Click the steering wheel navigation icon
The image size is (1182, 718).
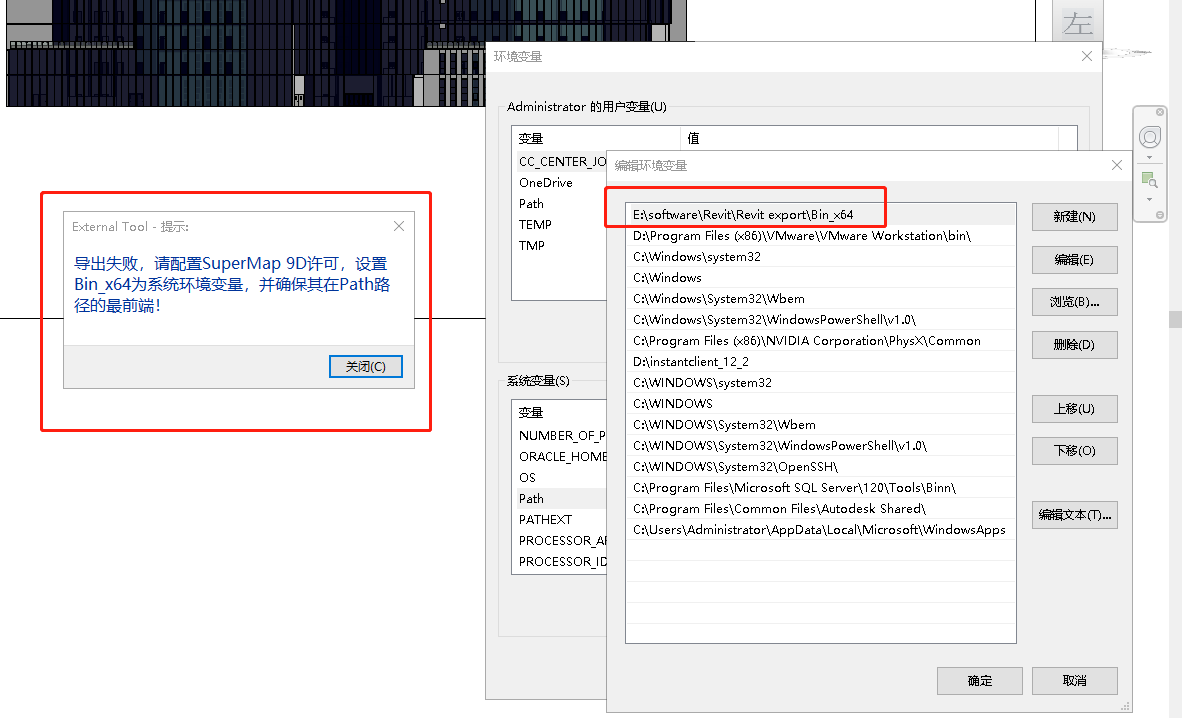(x=1149, y=137)
